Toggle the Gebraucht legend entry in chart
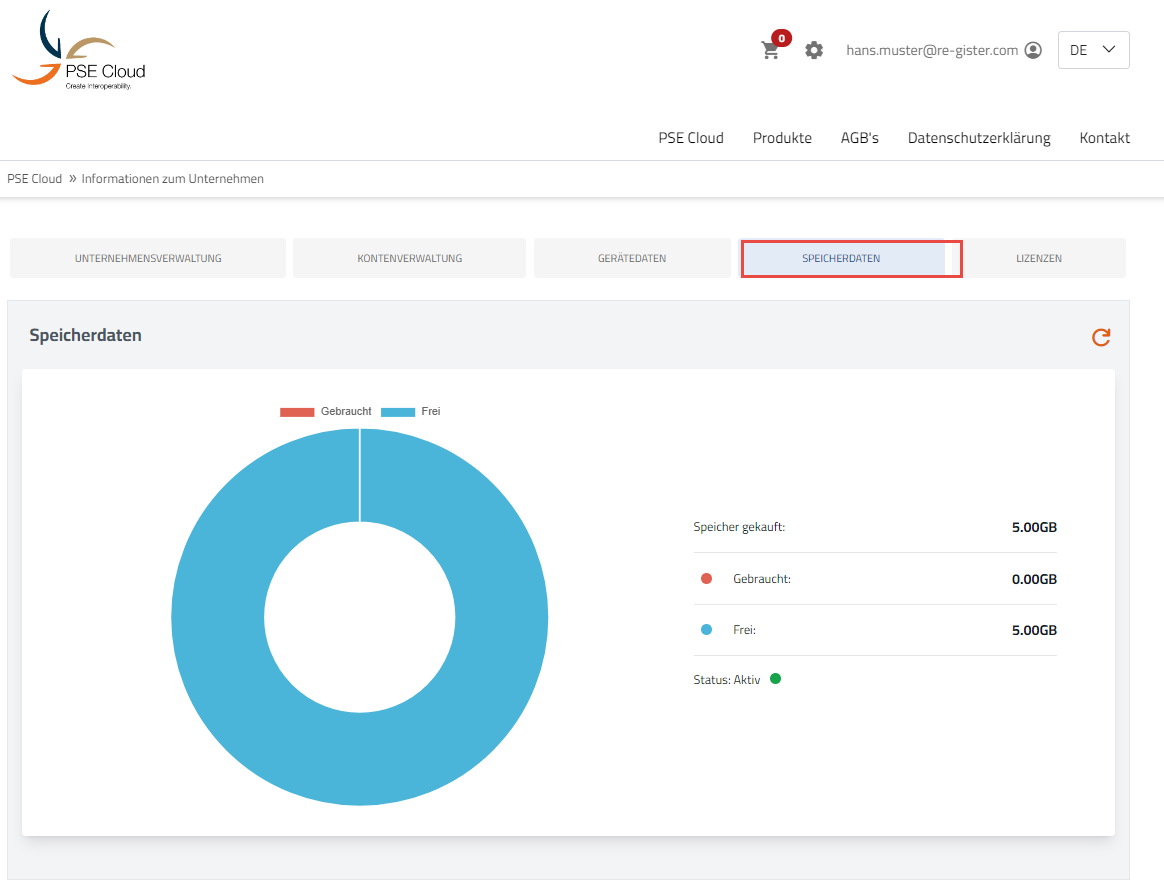 (326, 412)
